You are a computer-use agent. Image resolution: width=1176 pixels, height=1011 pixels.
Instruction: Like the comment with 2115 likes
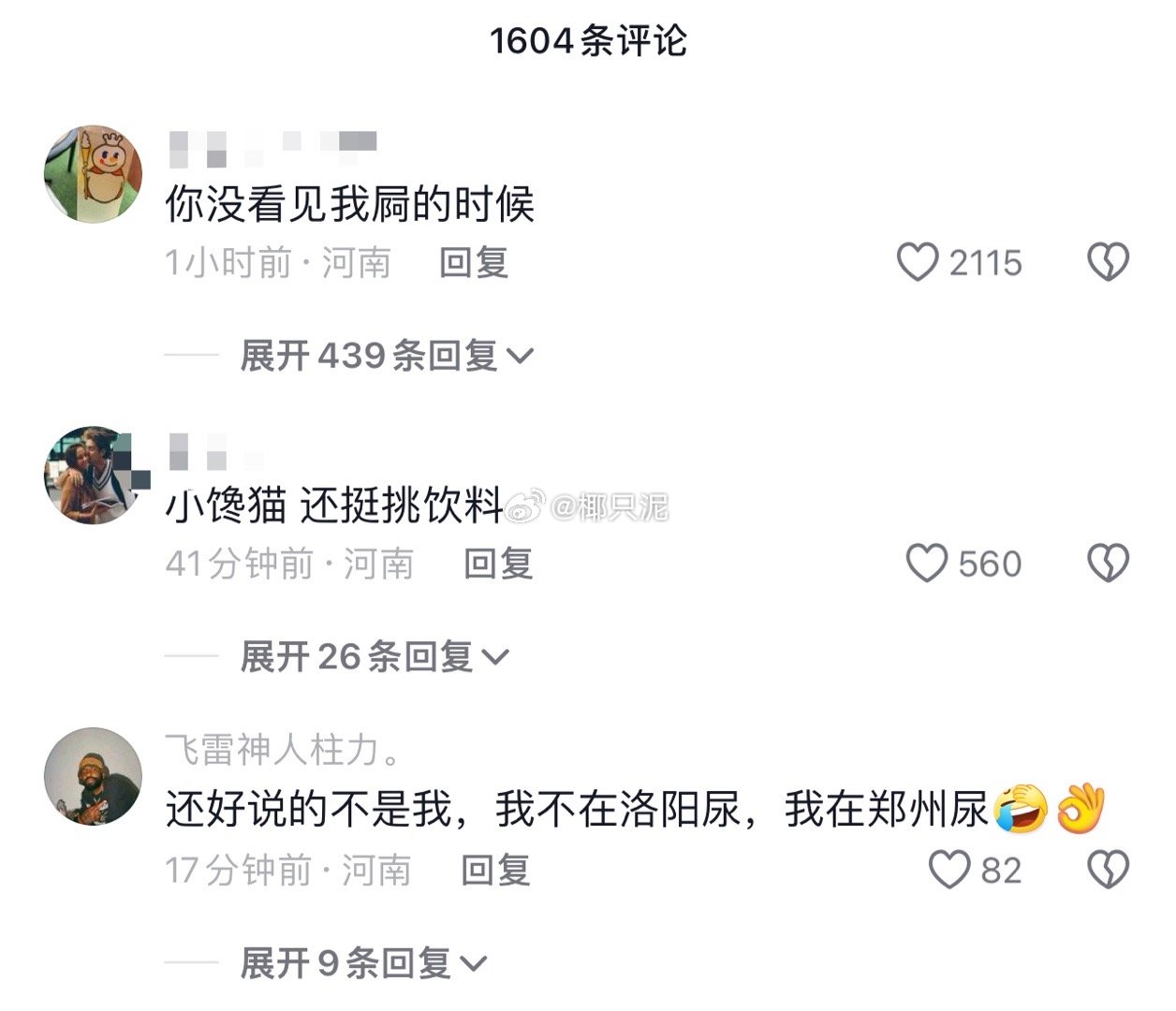pyautogui.click(x=917, y=262)
